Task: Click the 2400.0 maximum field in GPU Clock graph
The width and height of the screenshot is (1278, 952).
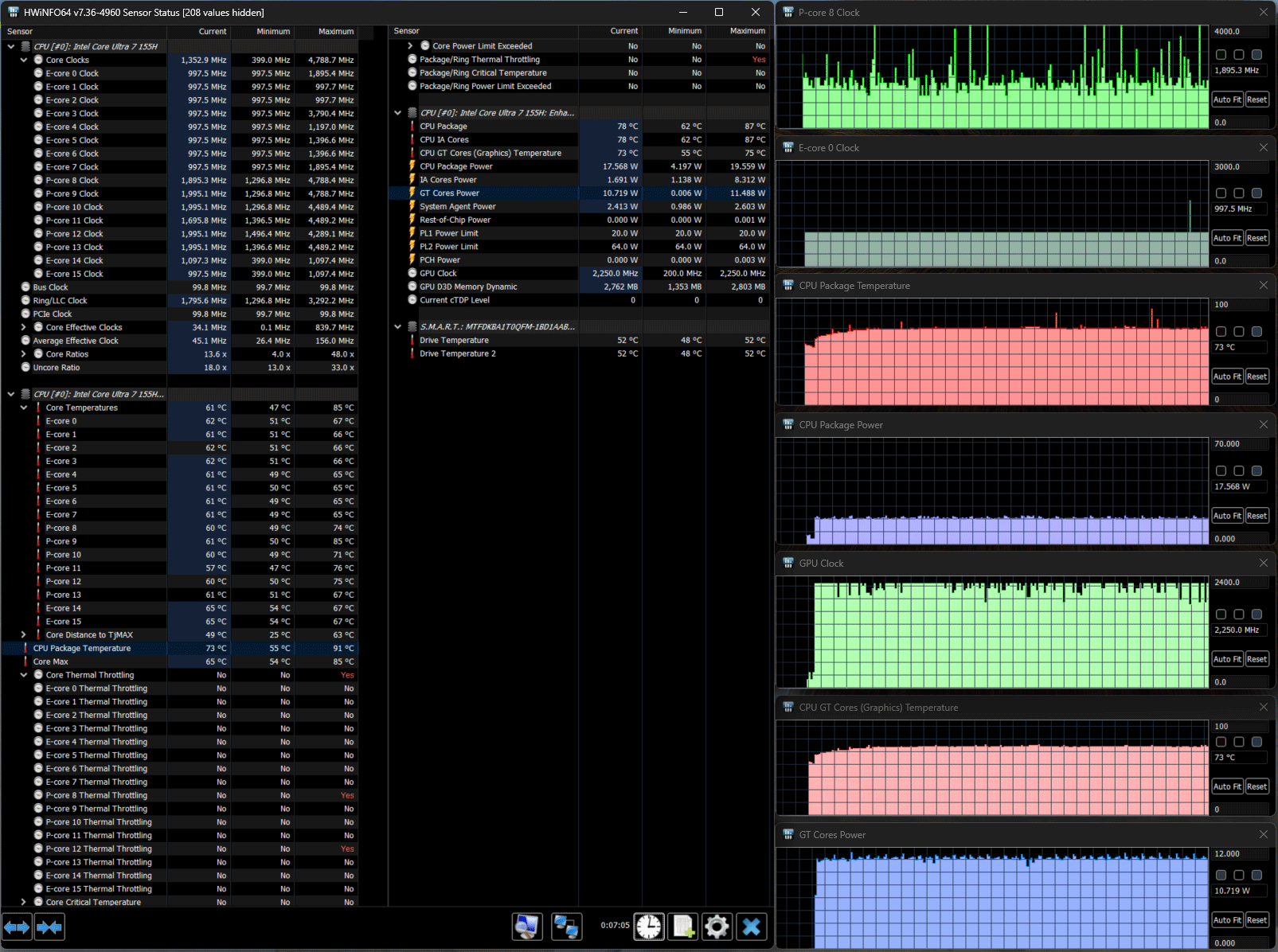Action: (1239, 583)
